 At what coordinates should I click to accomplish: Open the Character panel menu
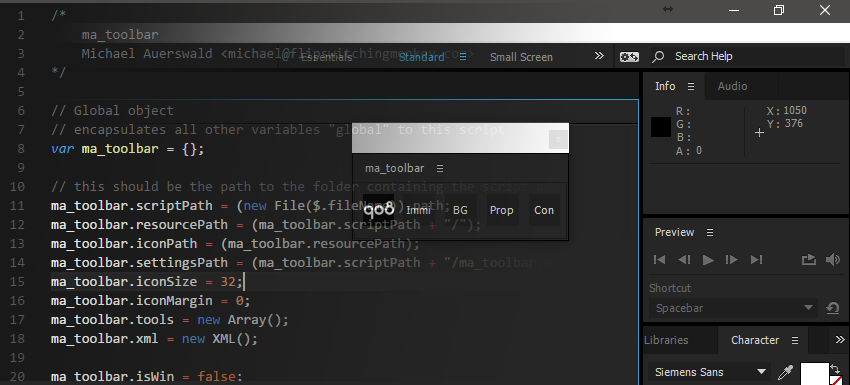point(795,340)
